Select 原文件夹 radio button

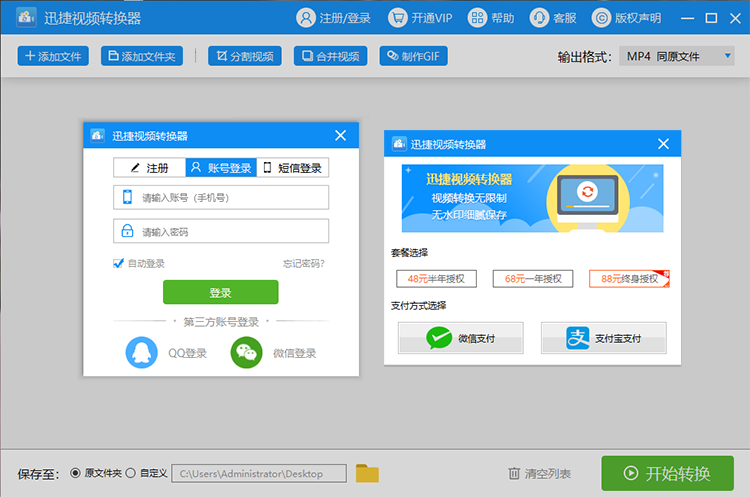pos(75,473)
